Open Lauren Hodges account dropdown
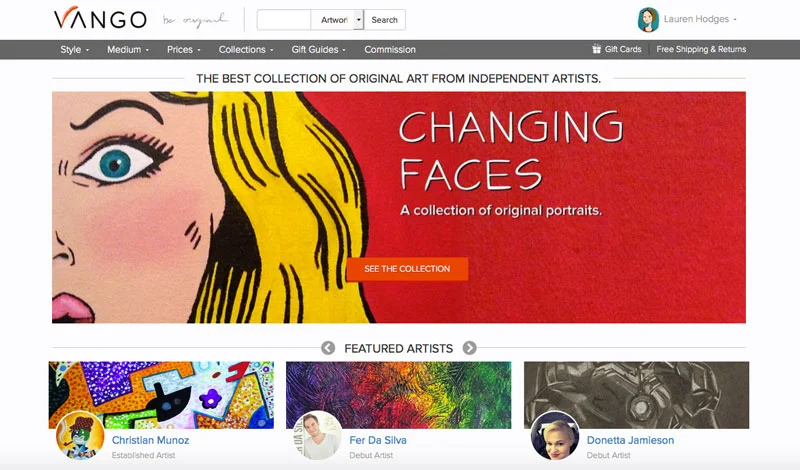 [700, 19]
